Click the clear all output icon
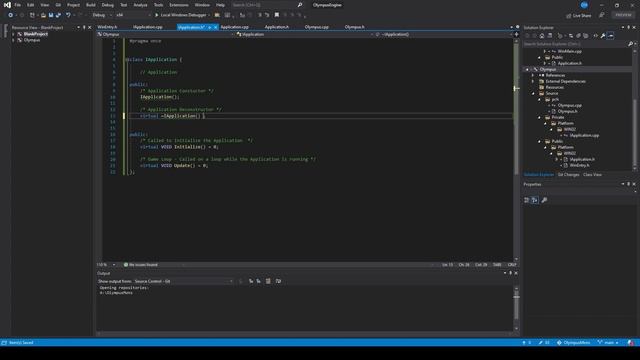Screen dimensions: 640x360 point(268,281)
